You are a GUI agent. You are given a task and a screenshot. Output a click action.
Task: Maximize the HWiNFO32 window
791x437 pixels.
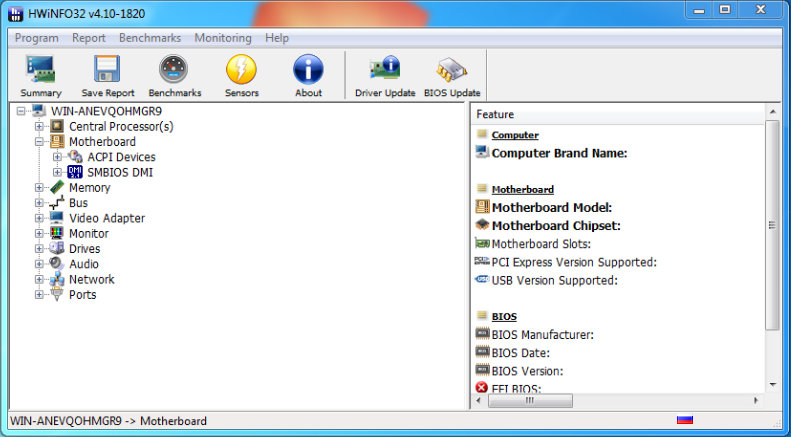tap(725, 10)
